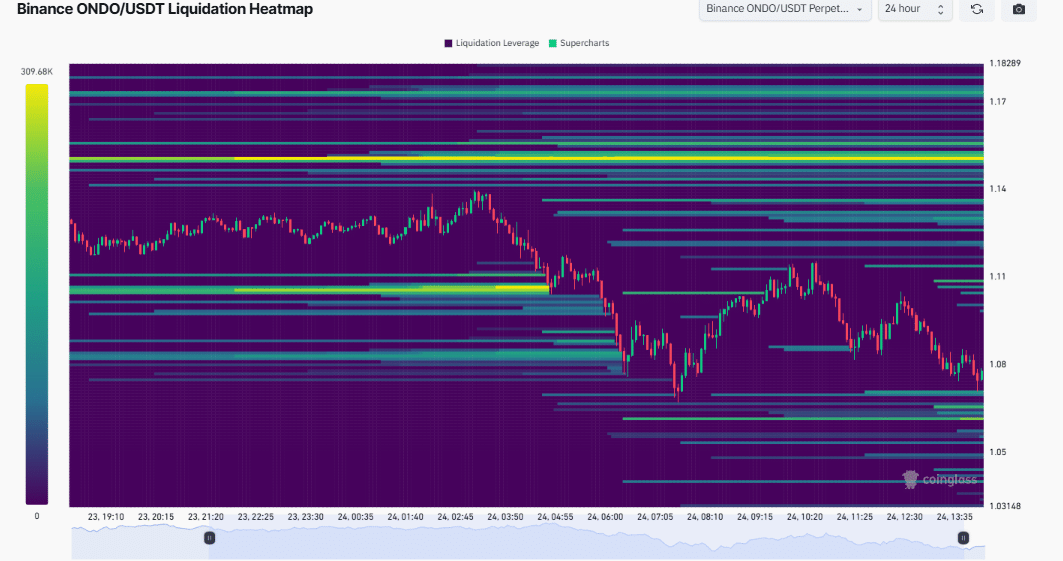Click the right handle of the time range slider
This screenshot has height=561, width=1063.
coord(963,538)
